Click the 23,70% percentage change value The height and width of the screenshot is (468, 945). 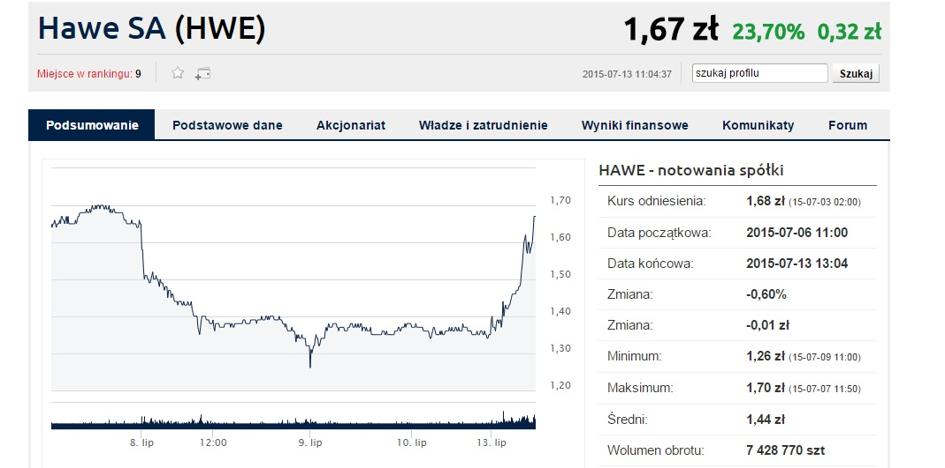768,32
